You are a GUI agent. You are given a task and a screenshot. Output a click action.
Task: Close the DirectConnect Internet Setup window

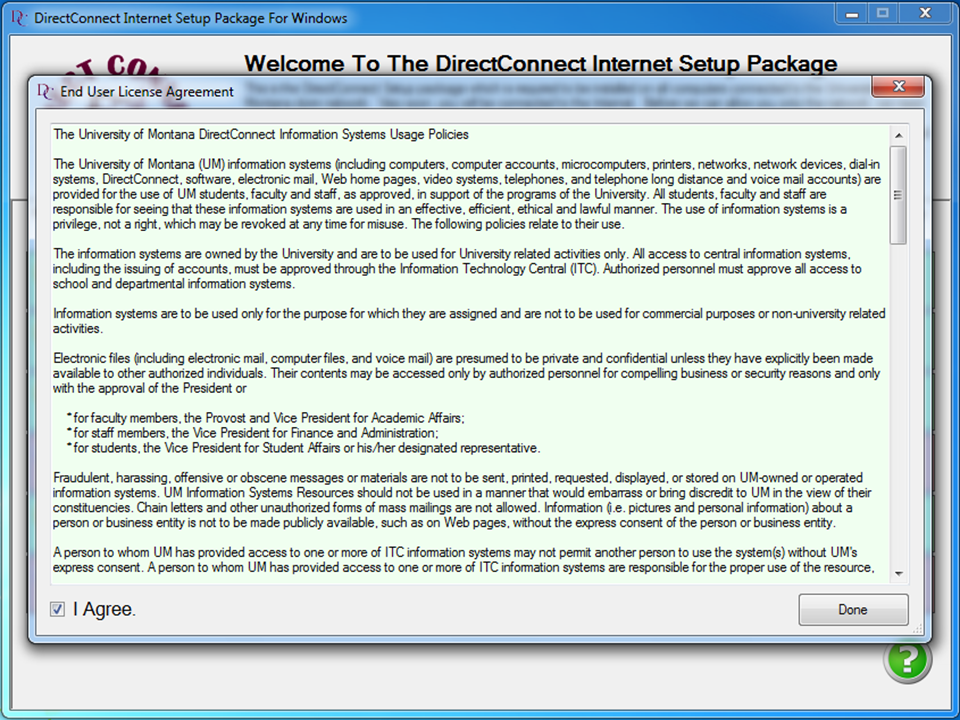pyautogui.click(x=925, y=13)
